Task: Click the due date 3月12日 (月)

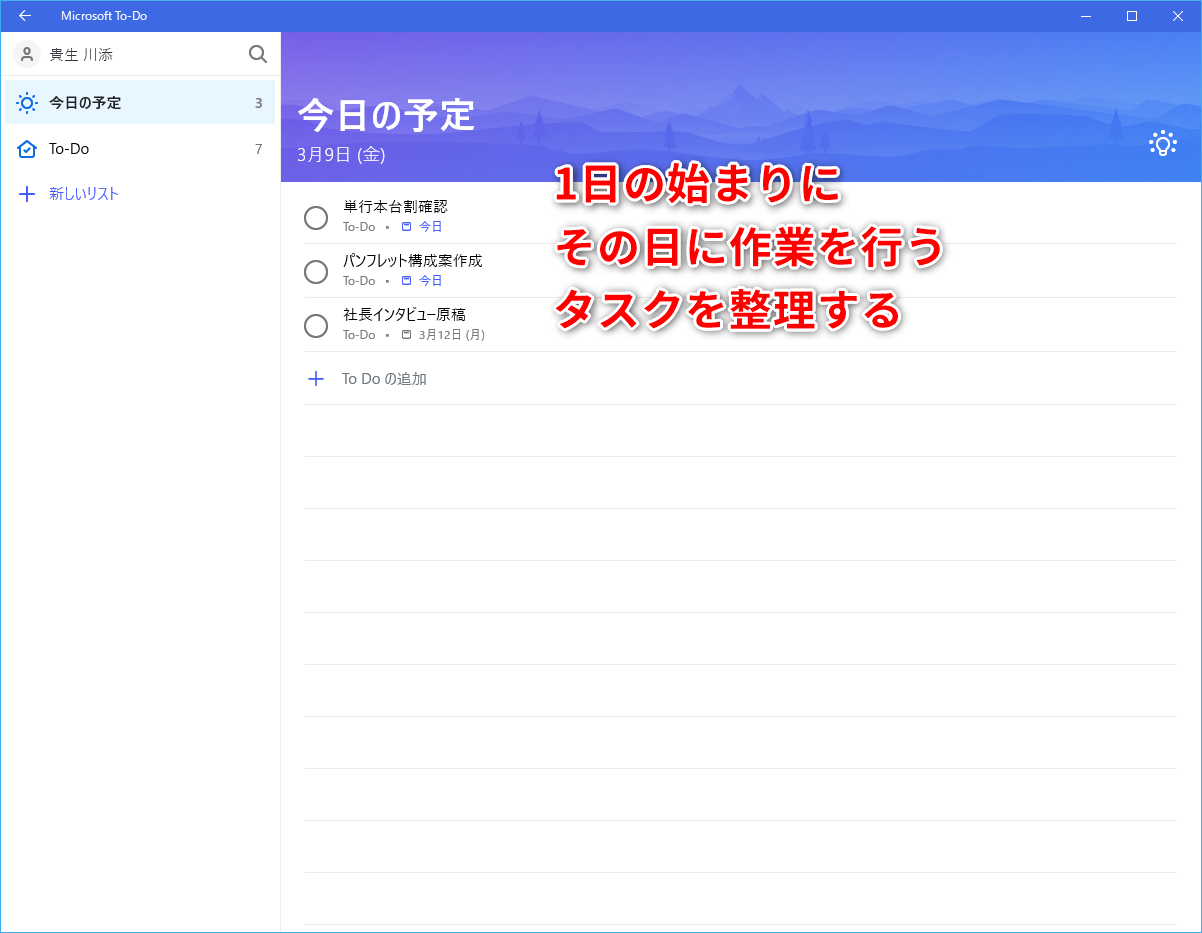Action: point(452,335)
